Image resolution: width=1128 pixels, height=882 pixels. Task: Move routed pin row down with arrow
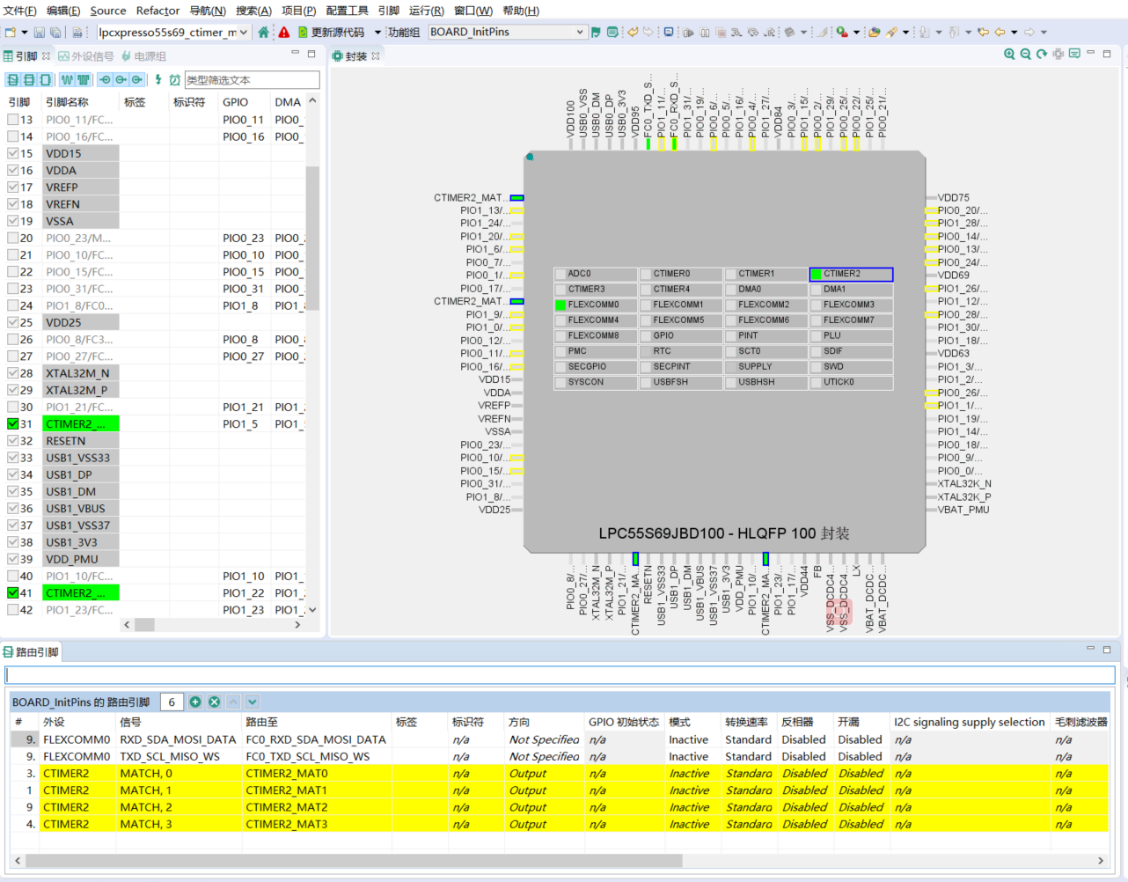tap(252, 702)
